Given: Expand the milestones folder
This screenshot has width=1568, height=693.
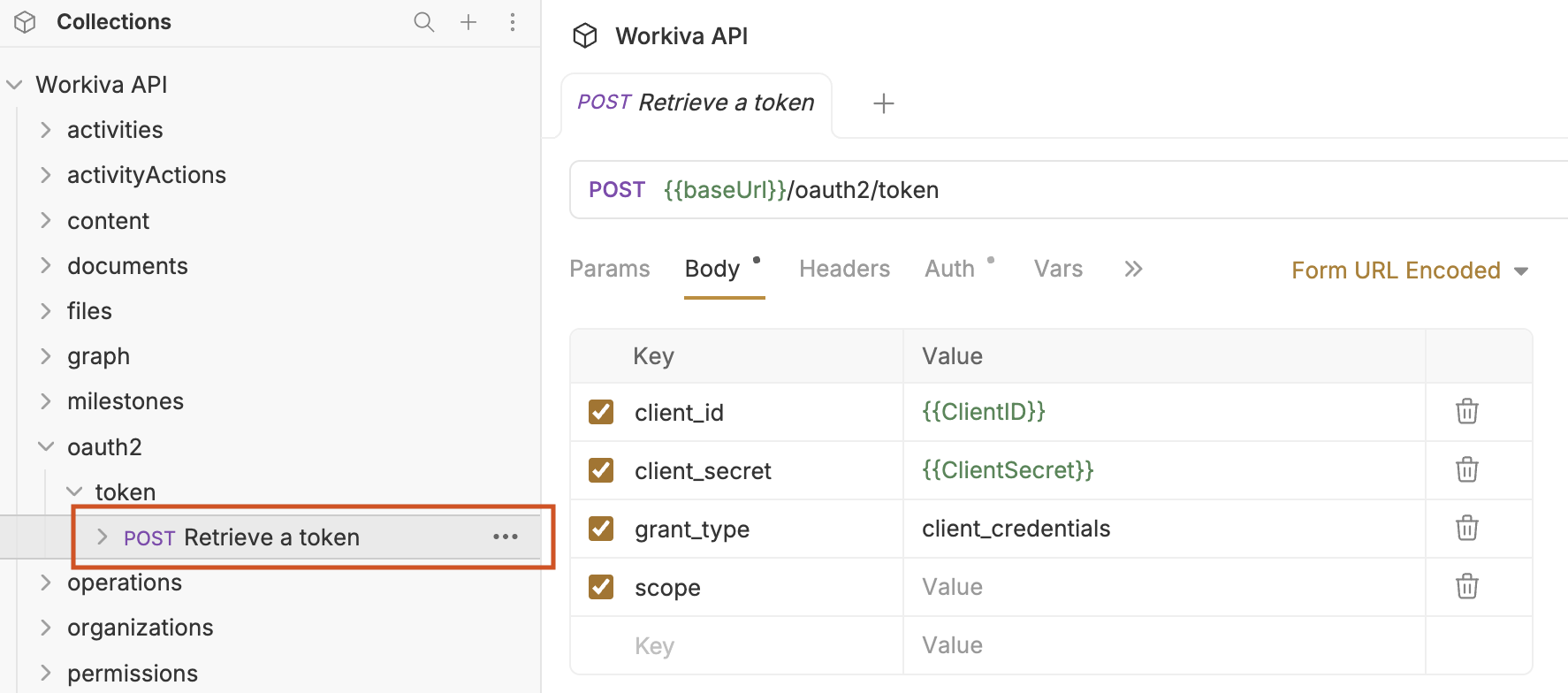Looking at the screenshot, I should tap(46, 401).
